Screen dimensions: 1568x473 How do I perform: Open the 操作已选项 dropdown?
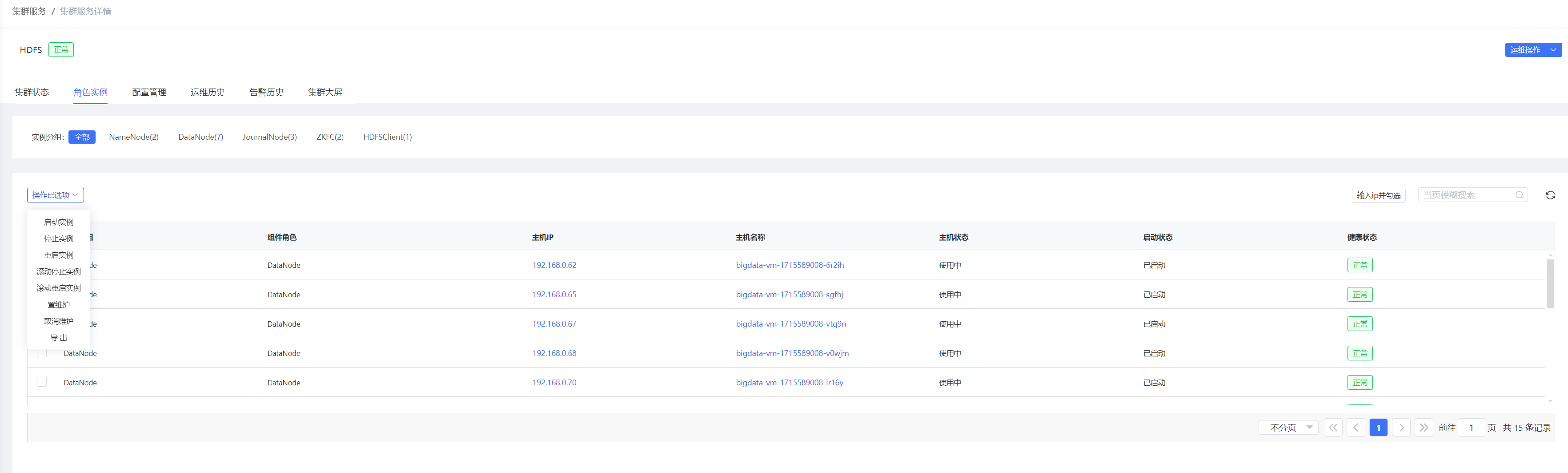tap(56, 195)
